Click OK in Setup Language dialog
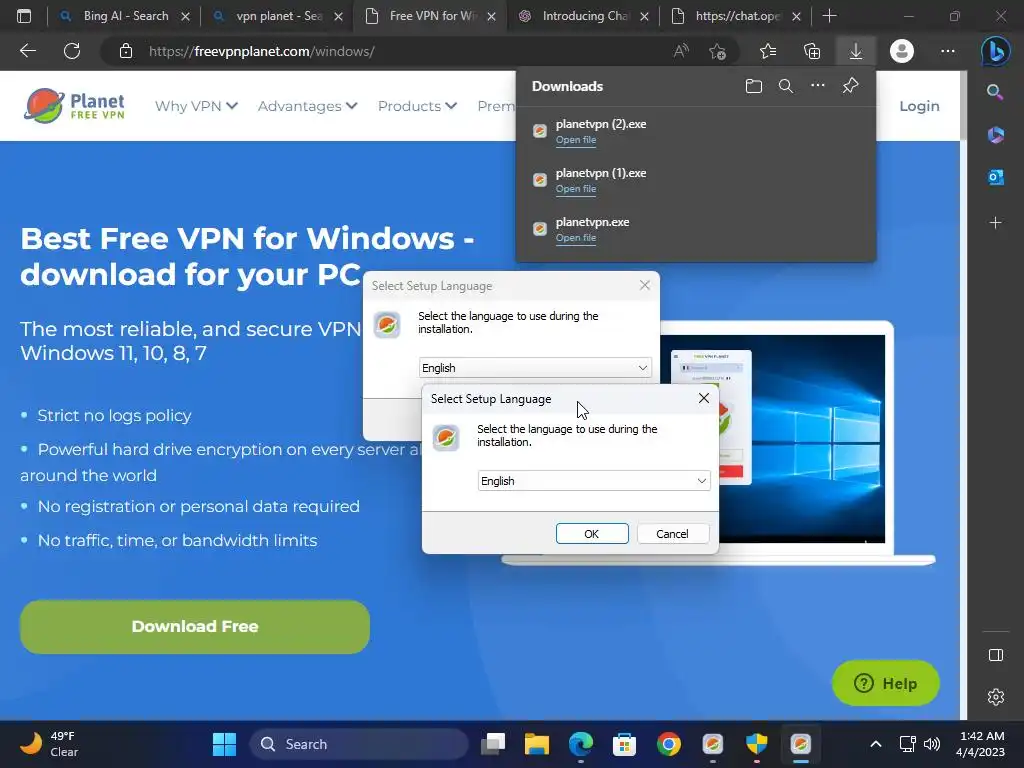Viewport: 1024px width, 768px height. coord(592,534)
